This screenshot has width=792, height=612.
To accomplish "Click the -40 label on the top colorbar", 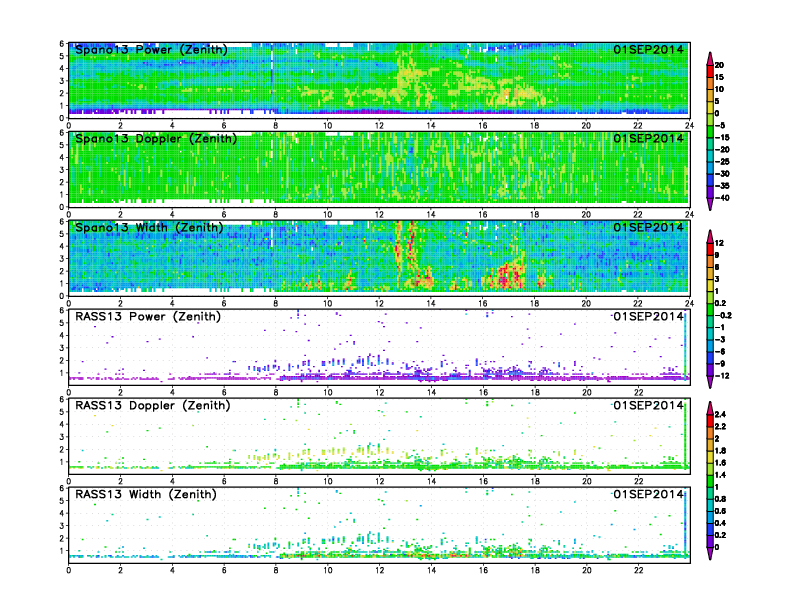I will [x=722, y=198].
